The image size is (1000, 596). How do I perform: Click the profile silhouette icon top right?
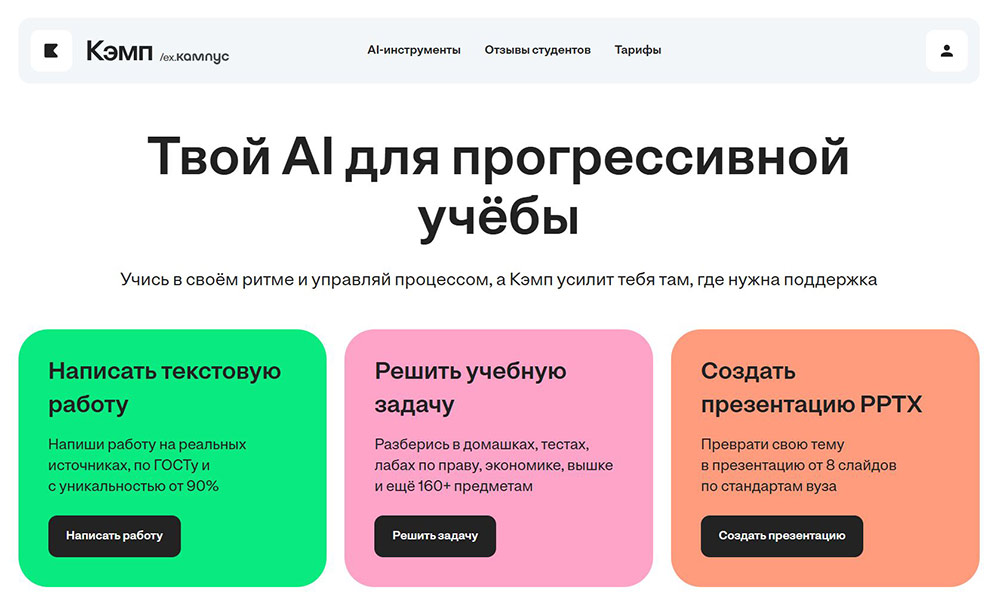coord(946,51)
